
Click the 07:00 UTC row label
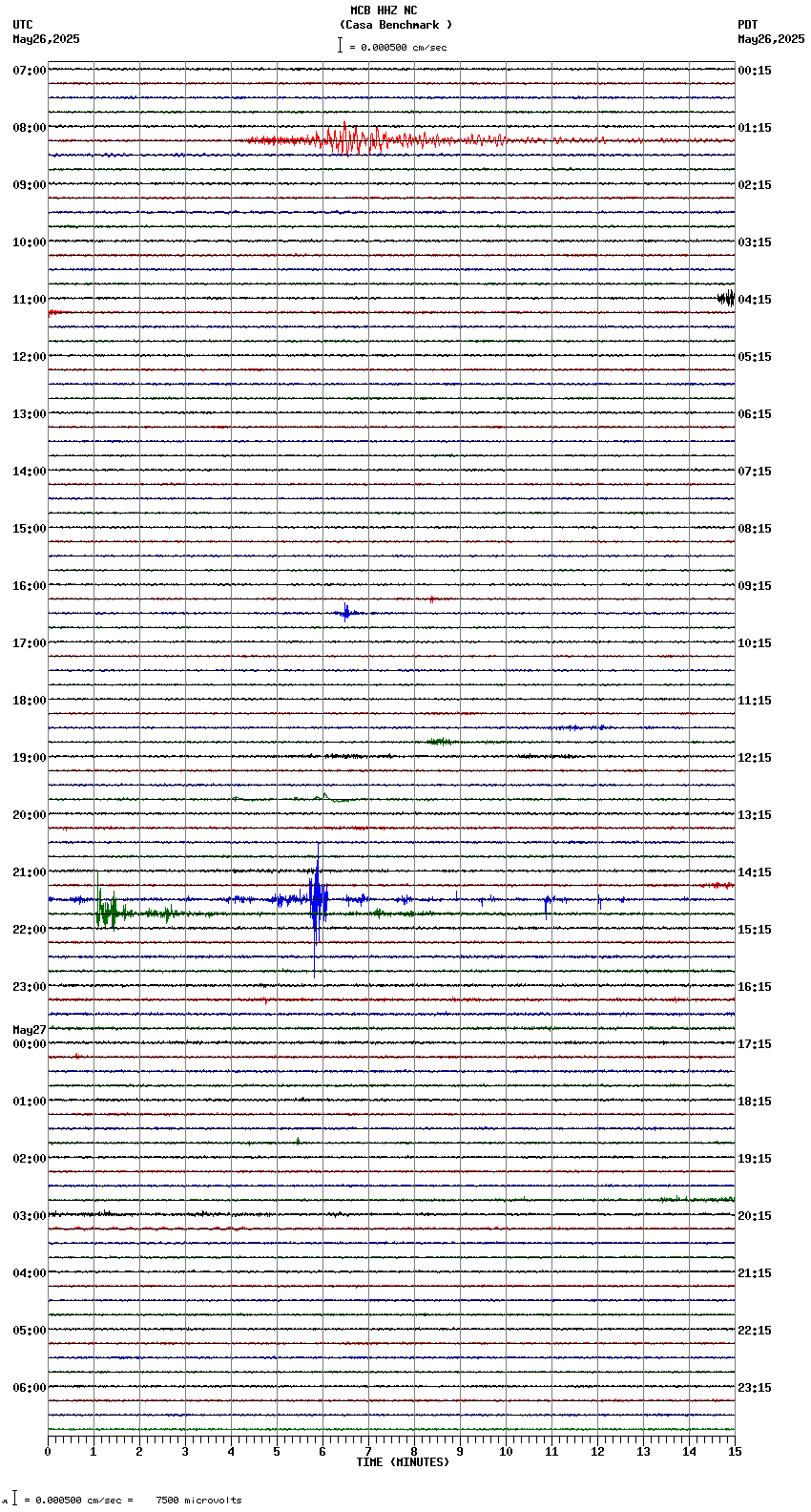point(30,71)
